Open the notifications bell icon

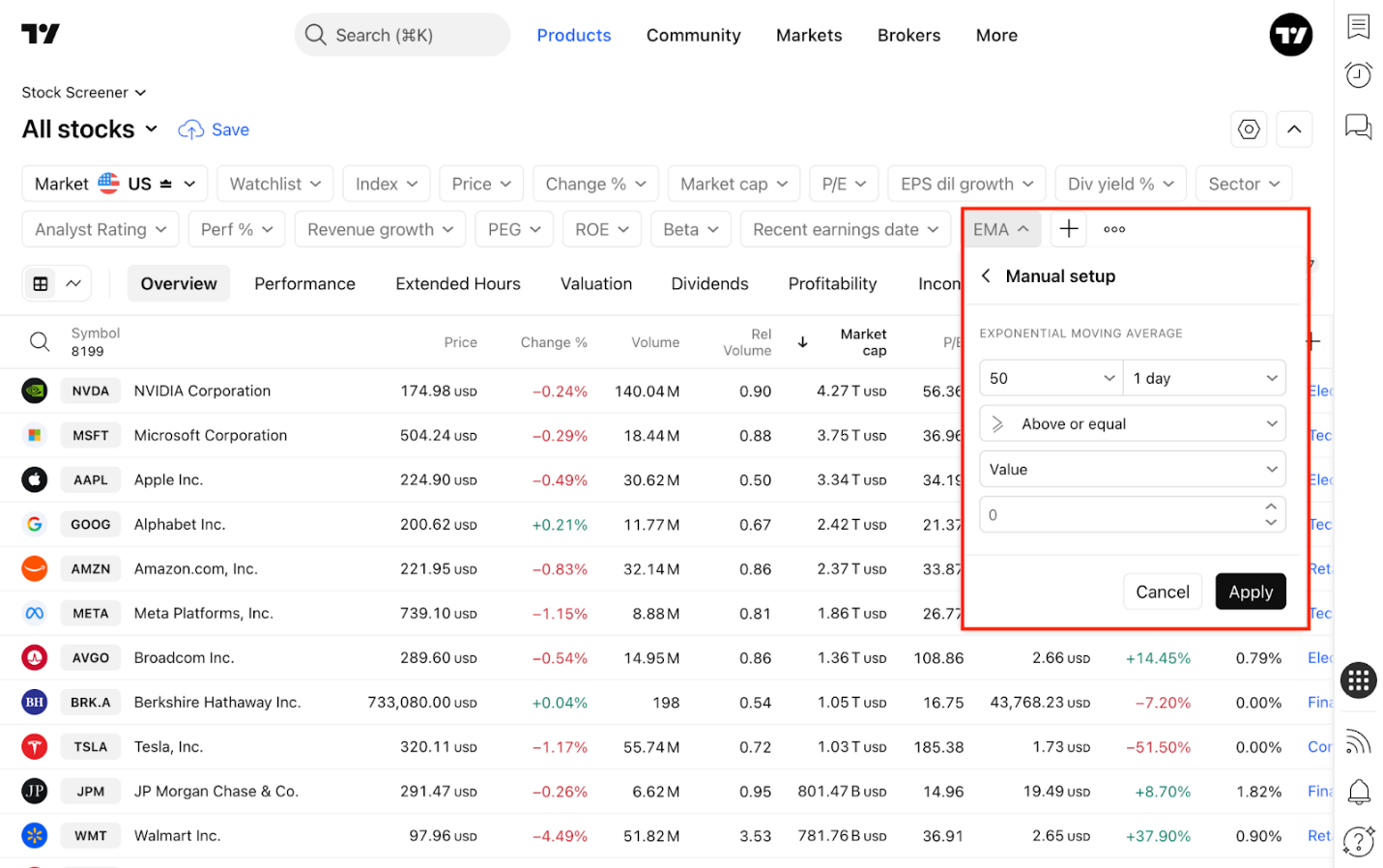click(x=1358, y=792)
